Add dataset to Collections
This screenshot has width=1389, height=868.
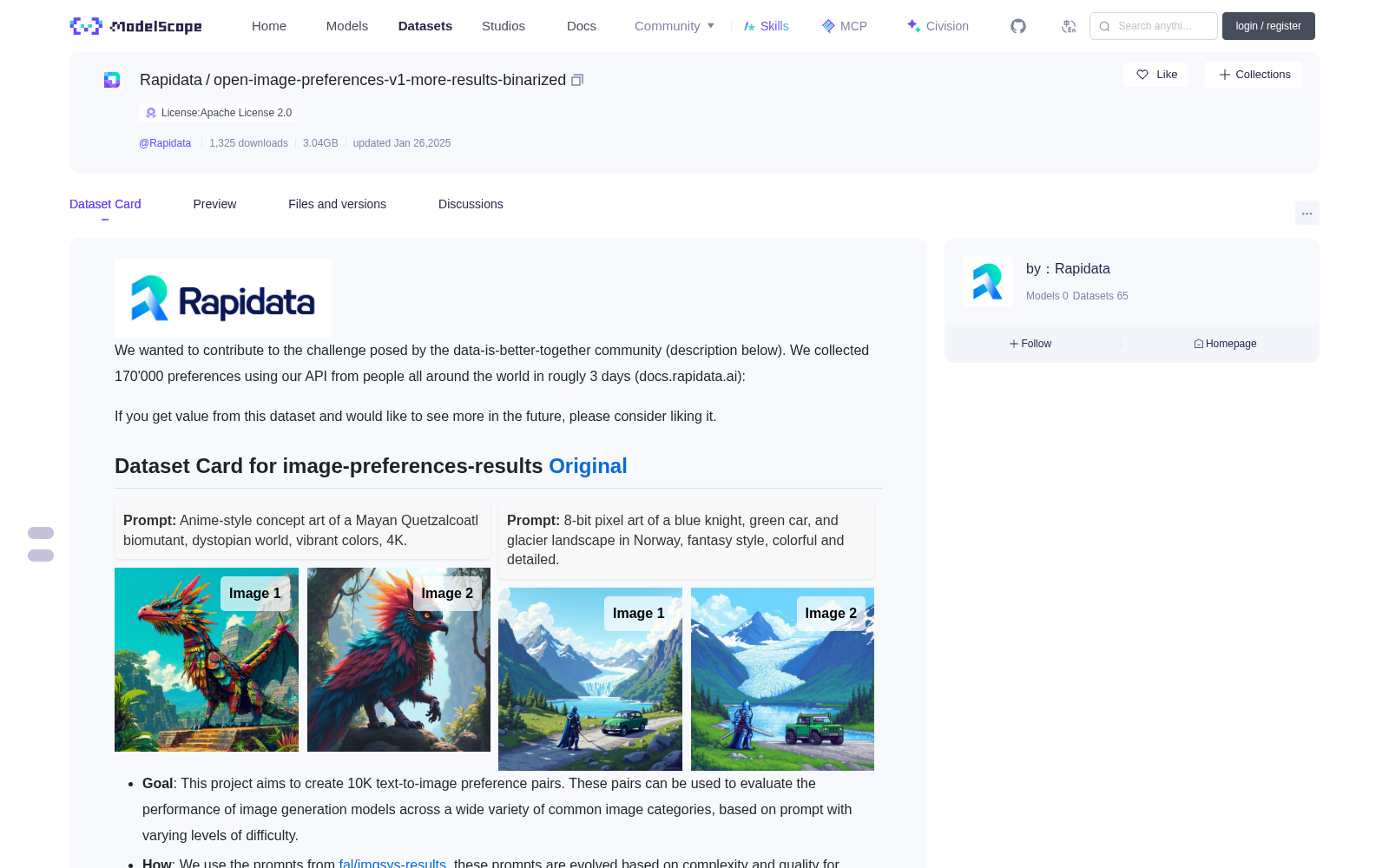pyautogui.click(x=1254, y=75)
